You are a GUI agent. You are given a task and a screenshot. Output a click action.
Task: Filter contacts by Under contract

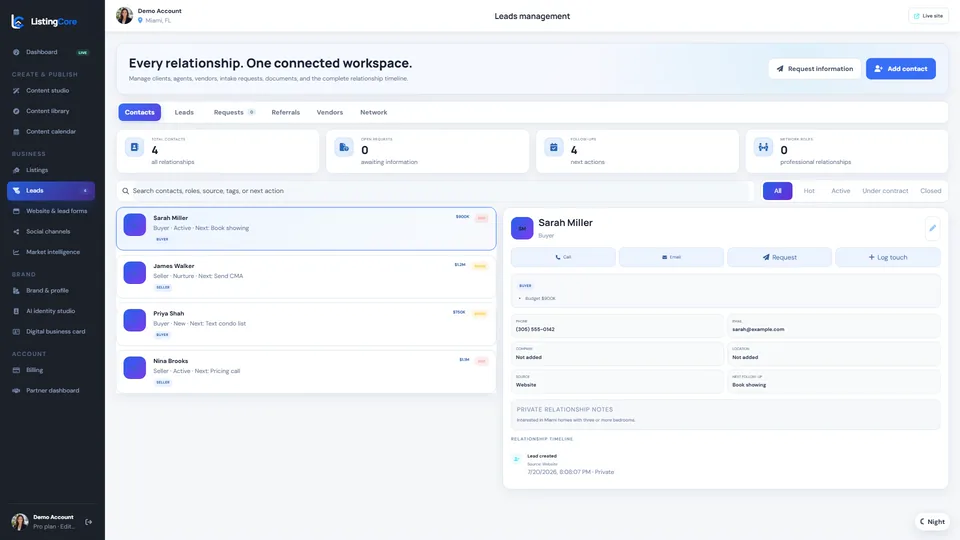coord(885,191)
